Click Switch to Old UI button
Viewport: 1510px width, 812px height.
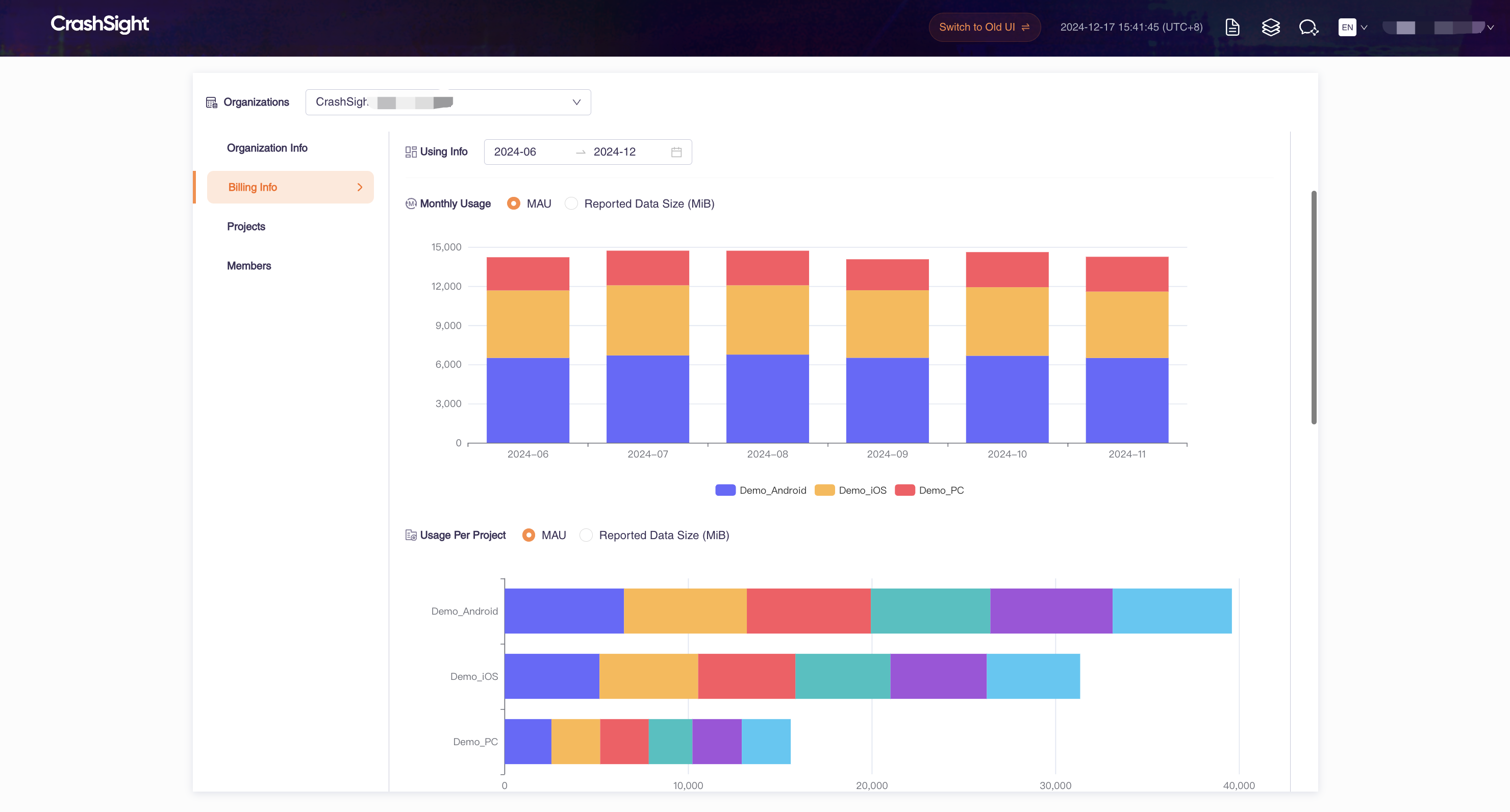tap(984, 27)
